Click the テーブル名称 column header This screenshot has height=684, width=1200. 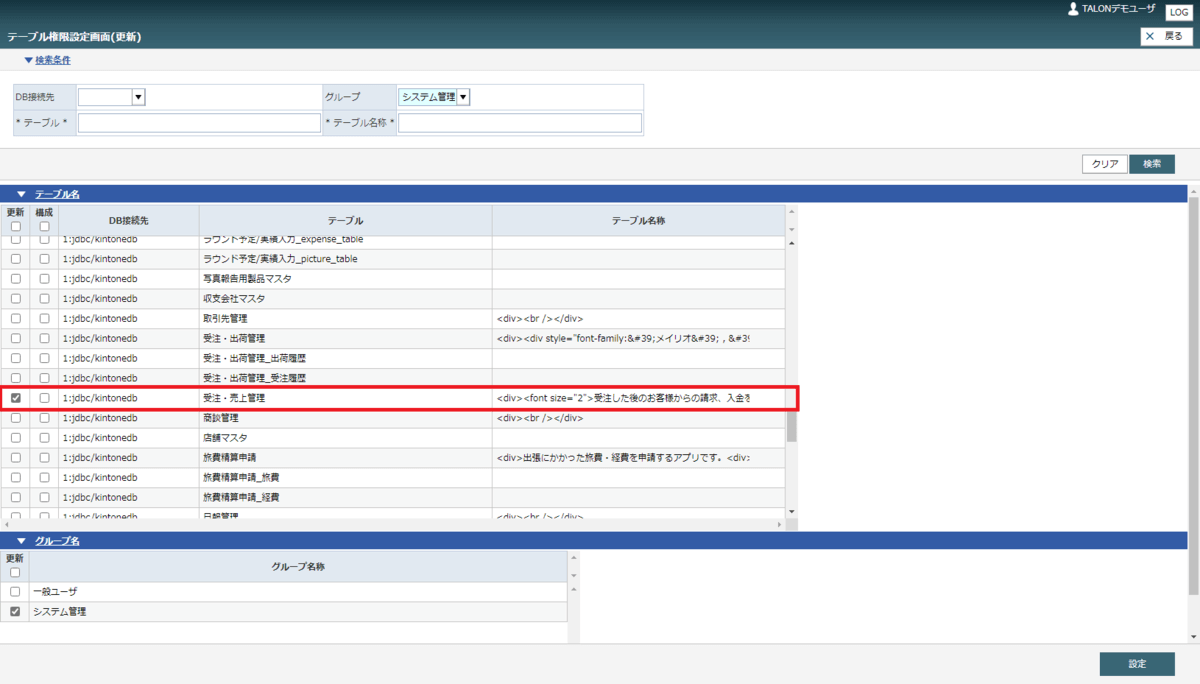[x=638, y=220]
